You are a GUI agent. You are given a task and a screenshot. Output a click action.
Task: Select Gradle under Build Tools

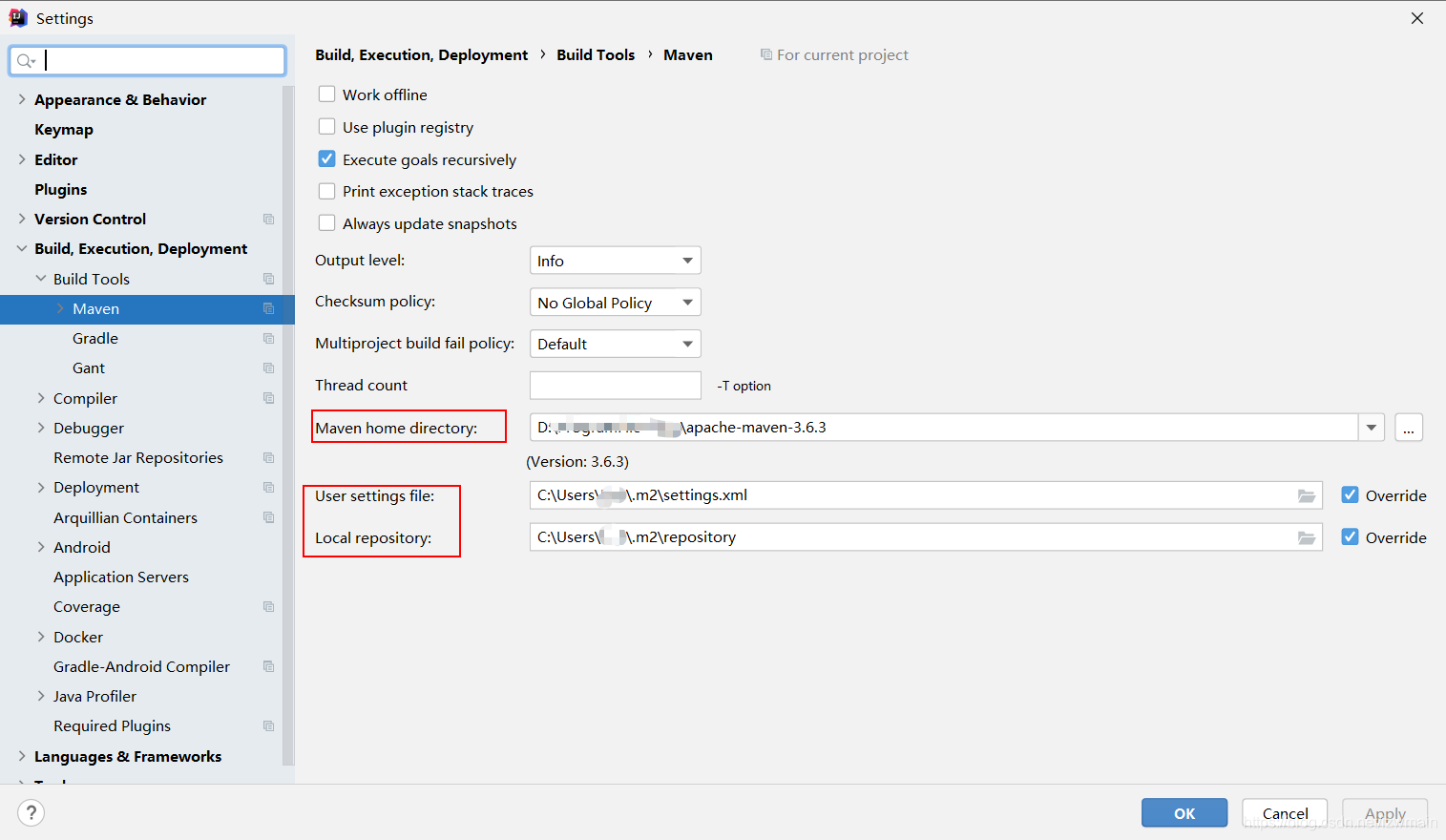tap(95, 339)
